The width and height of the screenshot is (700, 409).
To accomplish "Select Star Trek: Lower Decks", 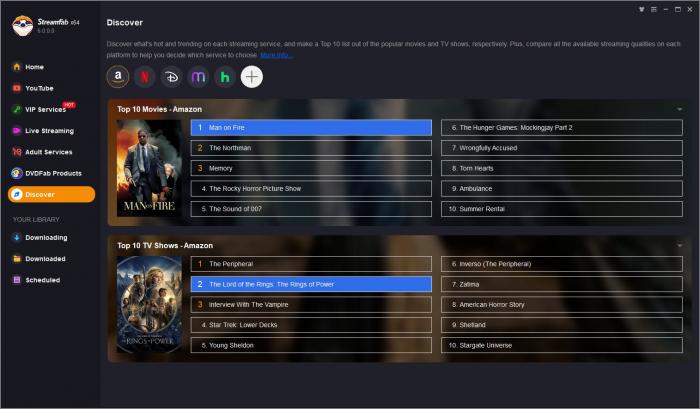I will [311, 325].
